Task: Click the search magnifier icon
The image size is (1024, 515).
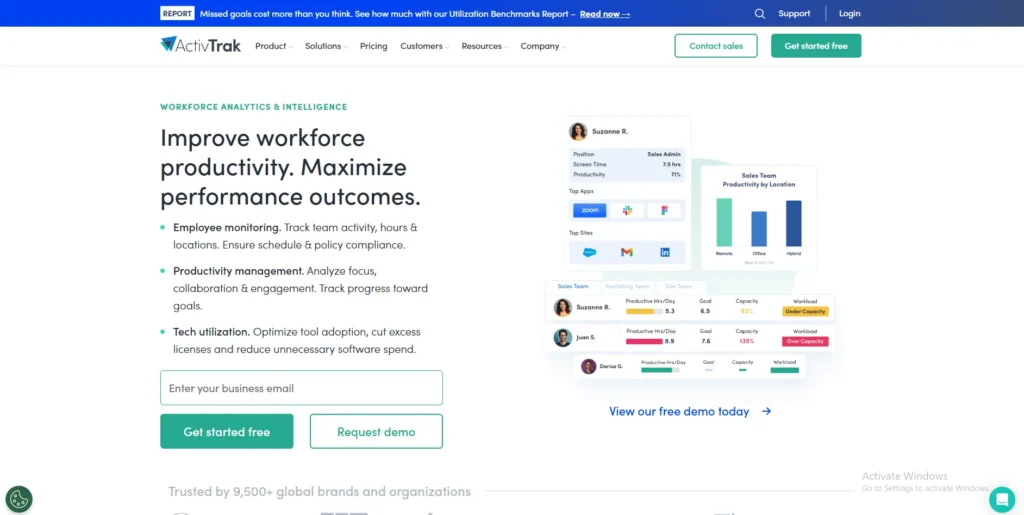Action: click(760, 14)
